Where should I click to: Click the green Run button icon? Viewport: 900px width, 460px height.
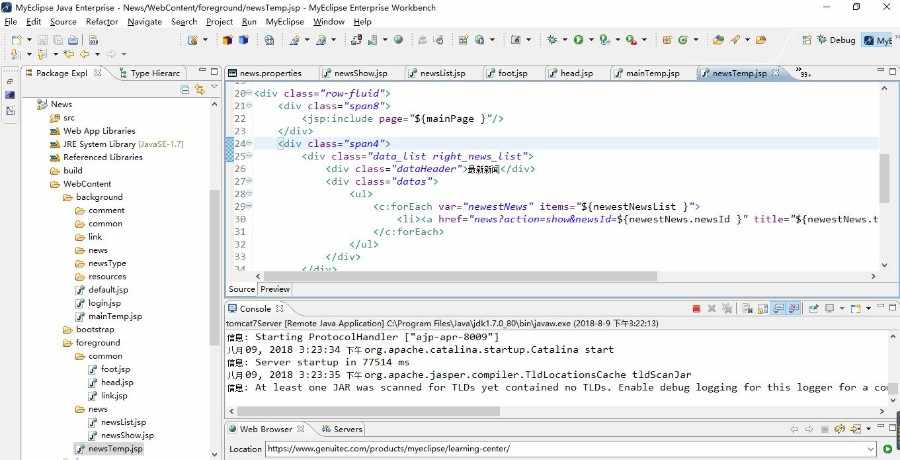pyautogui.click(x=578, y=40)
